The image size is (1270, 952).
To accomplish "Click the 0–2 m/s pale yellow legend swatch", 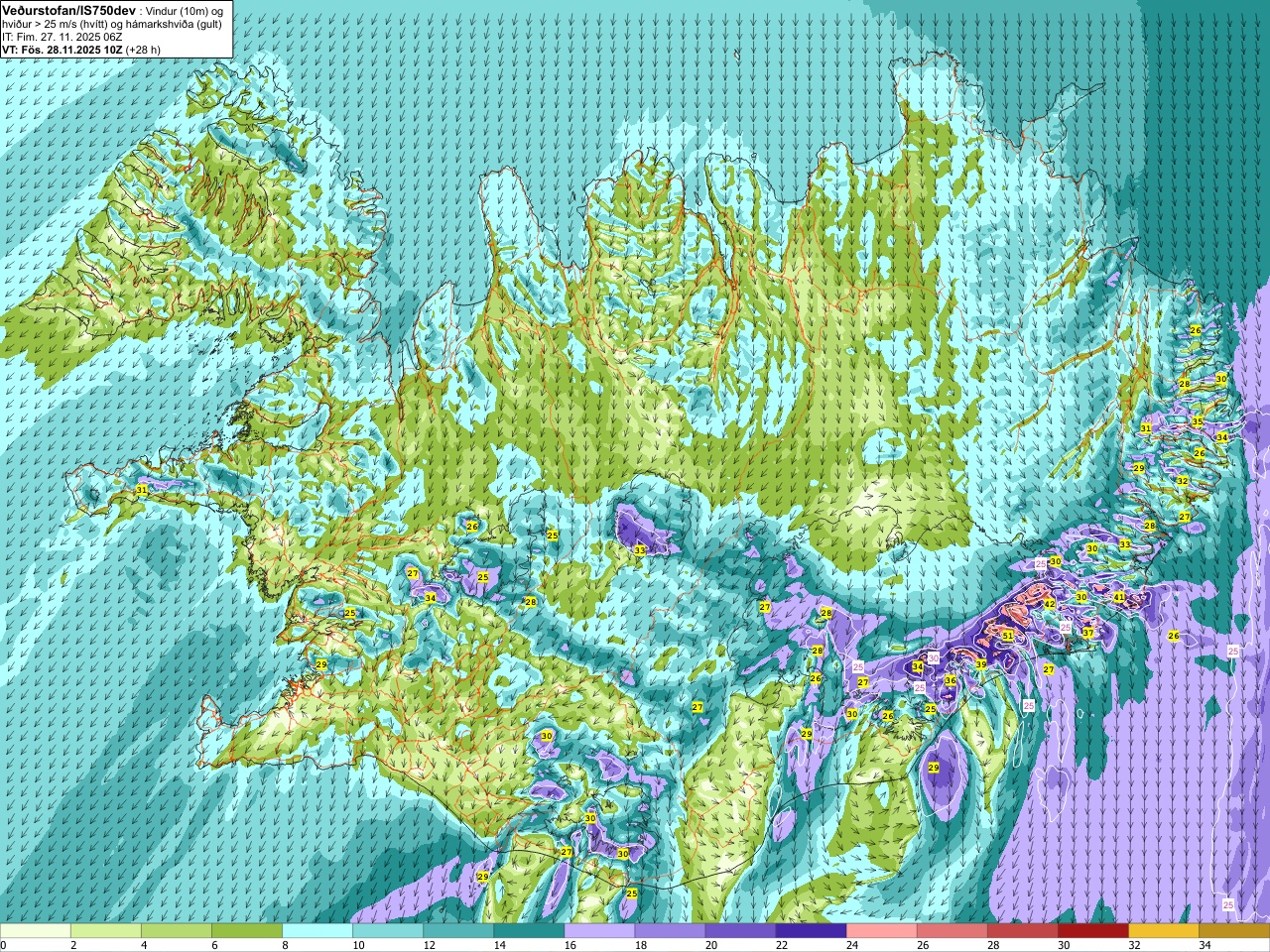I will [x=36, y=931].
